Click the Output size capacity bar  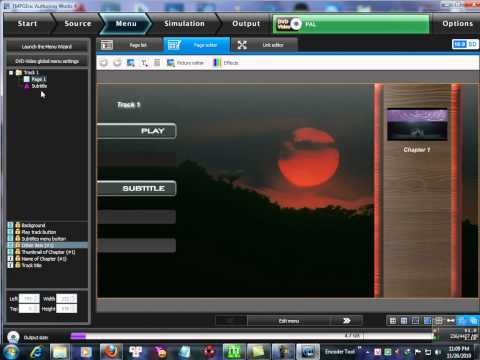(x=251, y=337)
